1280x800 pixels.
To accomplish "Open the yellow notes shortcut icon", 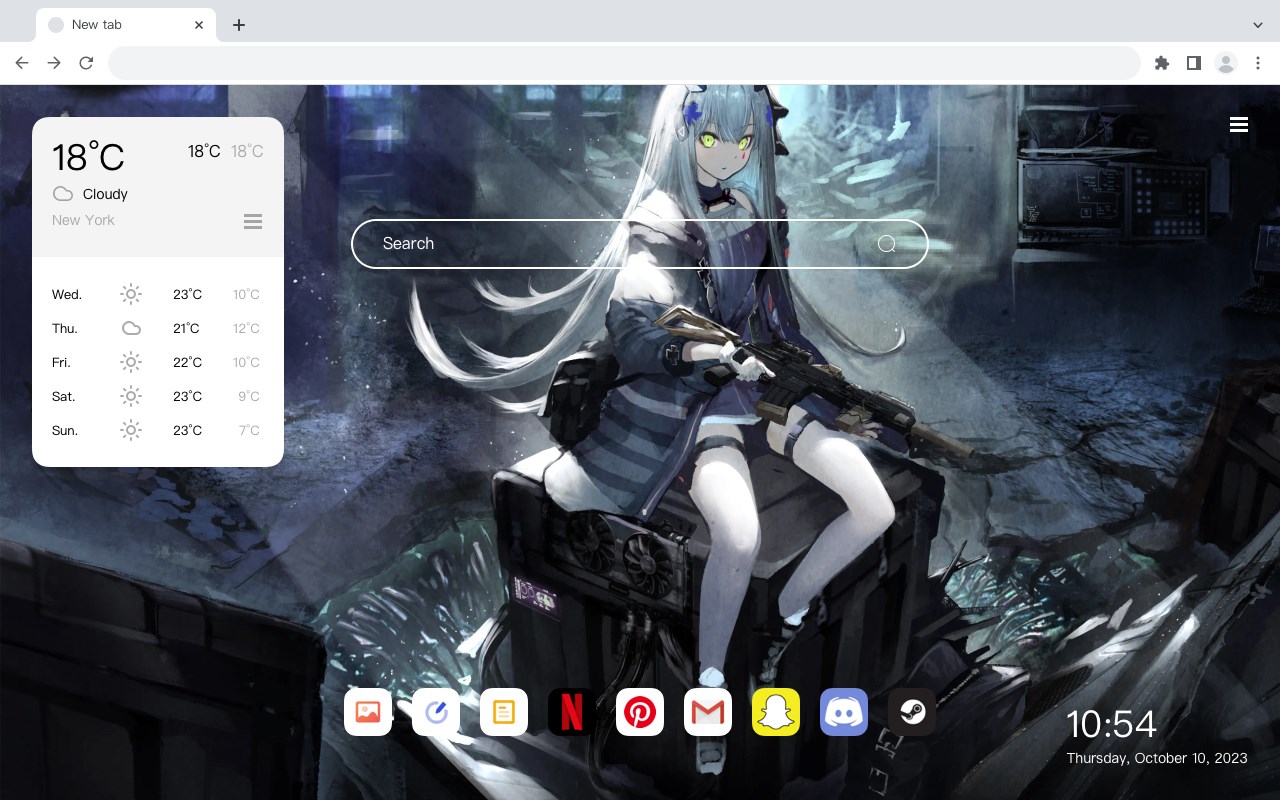I will tap(504, 712).
